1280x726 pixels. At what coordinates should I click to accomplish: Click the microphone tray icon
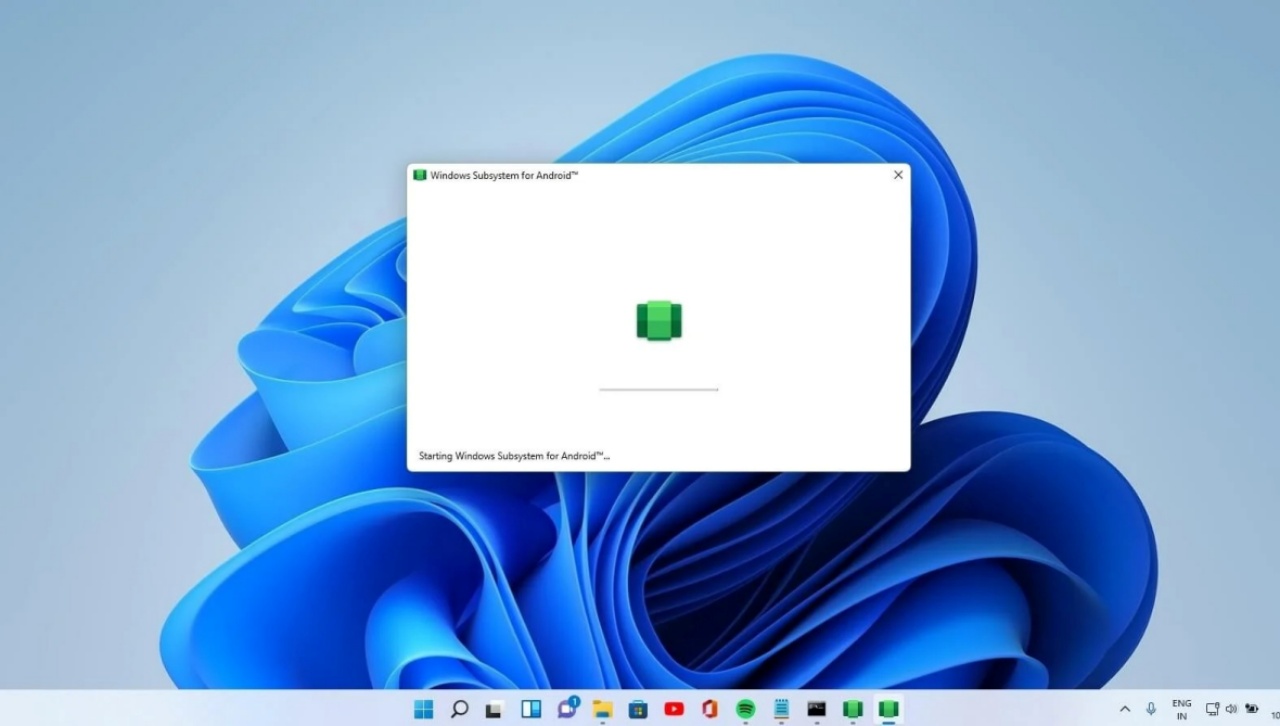click(1151, 709)
